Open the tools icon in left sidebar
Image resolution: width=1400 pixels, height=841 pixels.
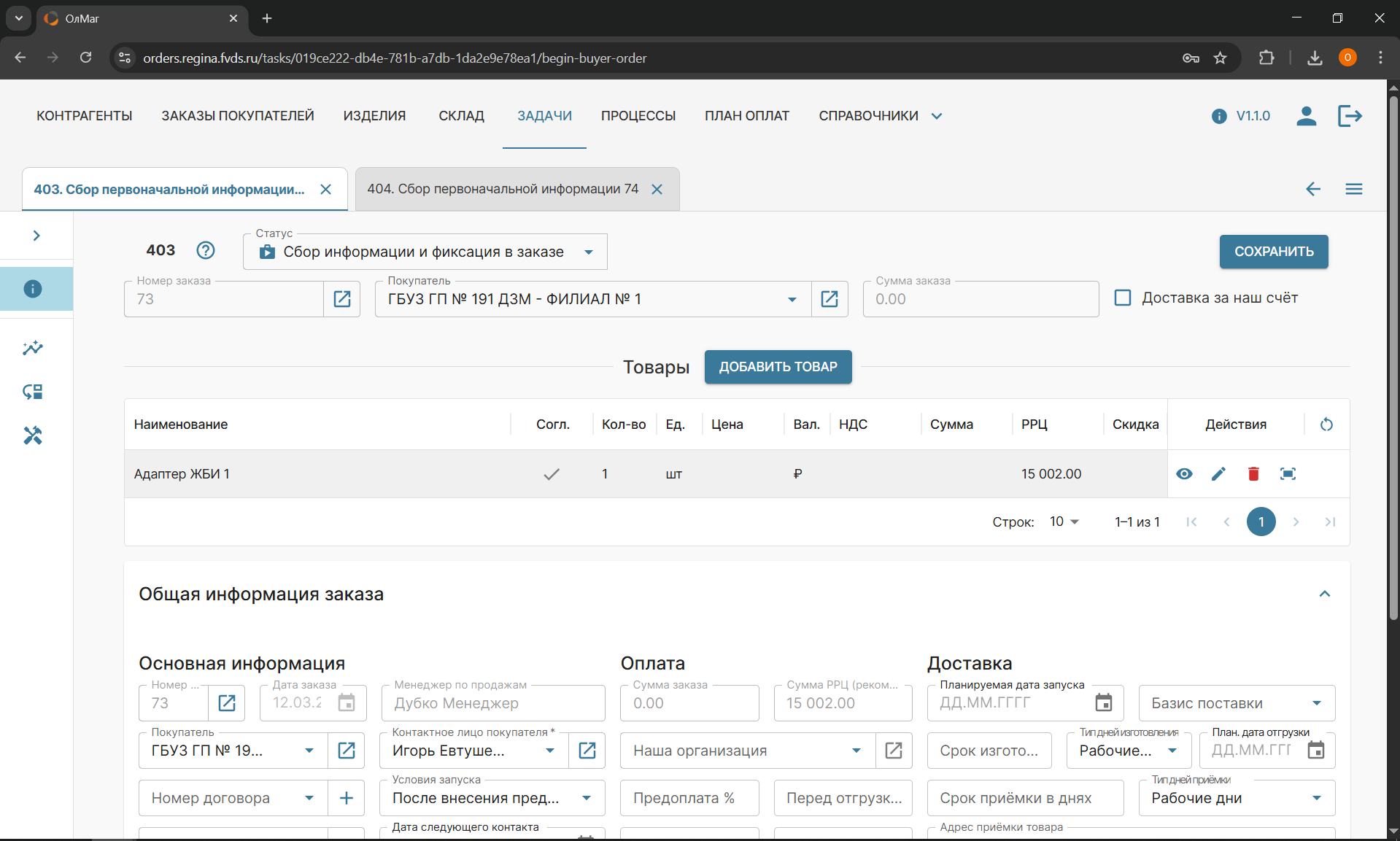[33, 435]
